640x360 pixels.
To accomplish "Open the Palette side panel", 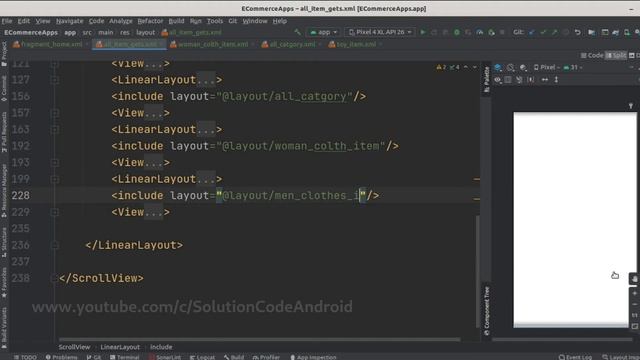I will click(487, 79).
